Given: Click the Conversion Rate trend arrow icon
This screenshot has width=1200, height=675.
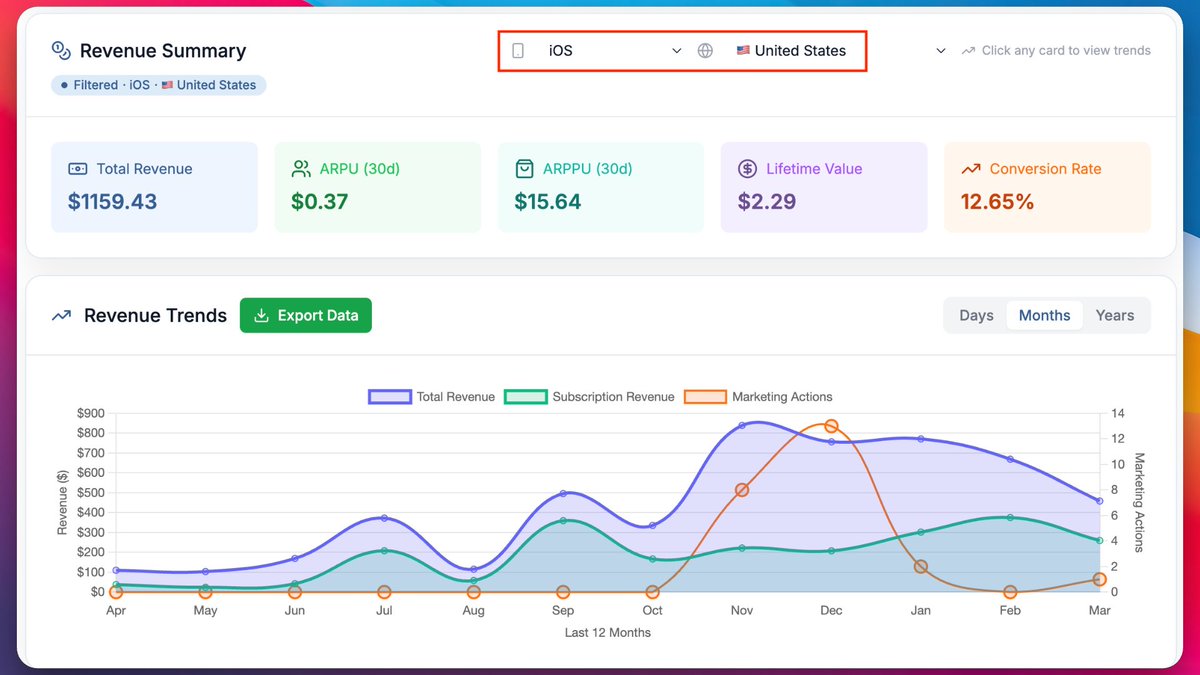Looking at the screenshot, I should 970,169.
